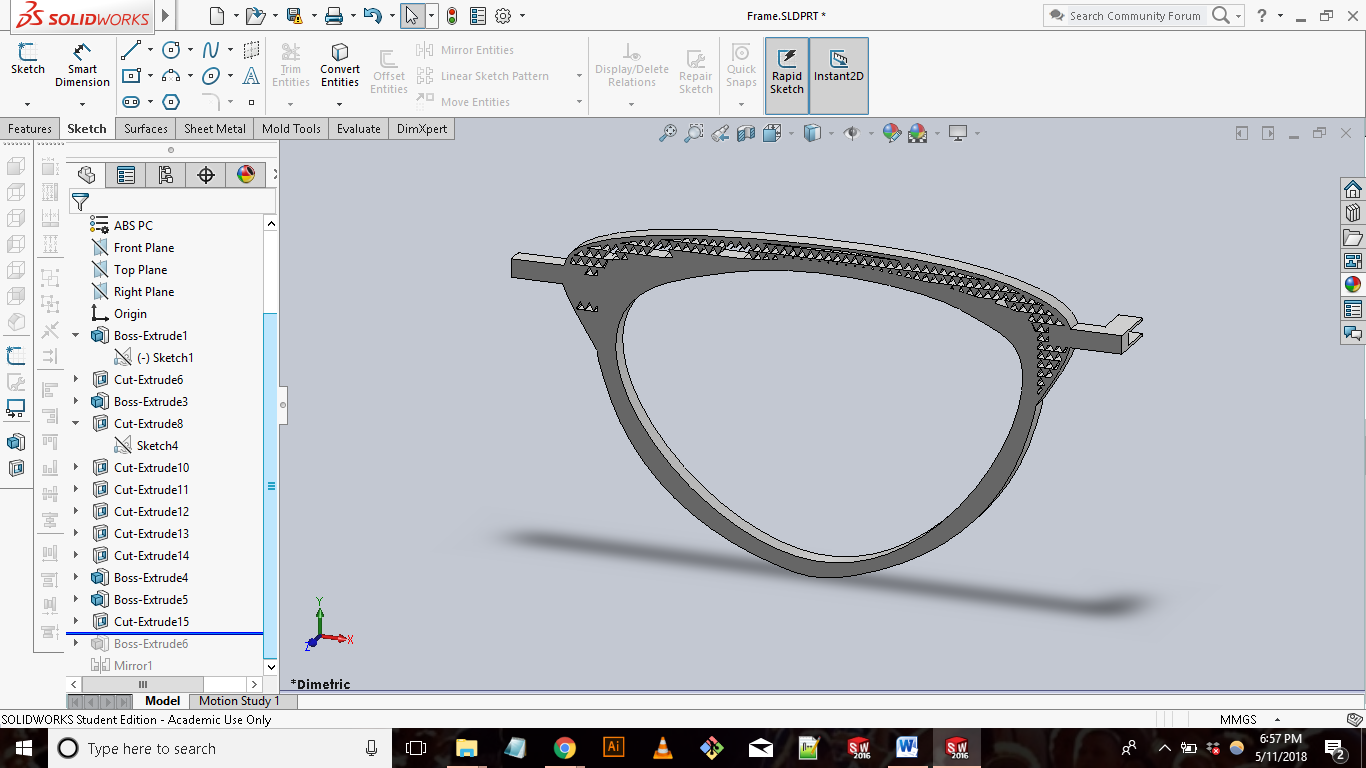Select the Spline sketch tool

(x=211, y=50)
